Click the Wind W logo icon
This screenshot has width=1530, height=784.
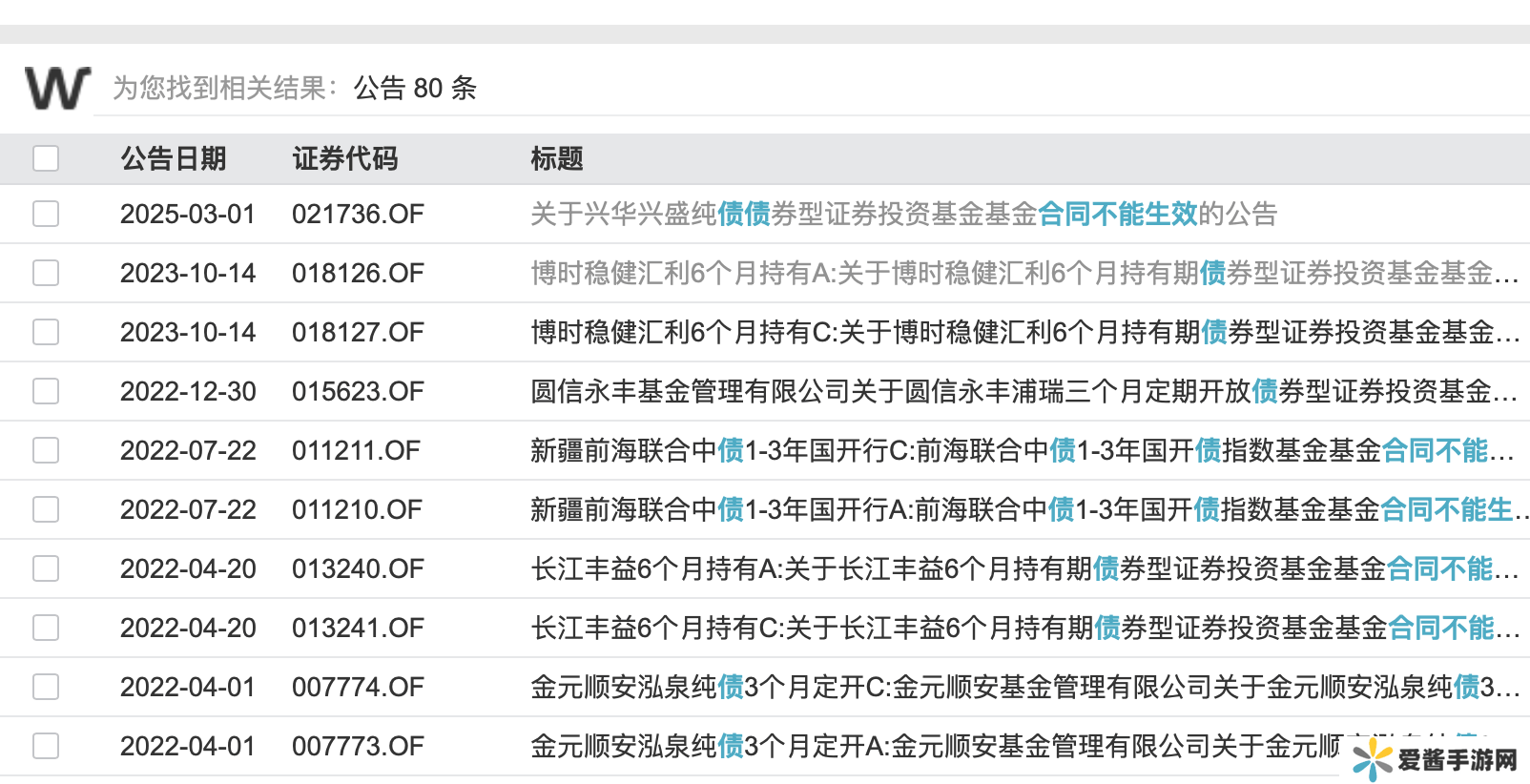(57, 88)
